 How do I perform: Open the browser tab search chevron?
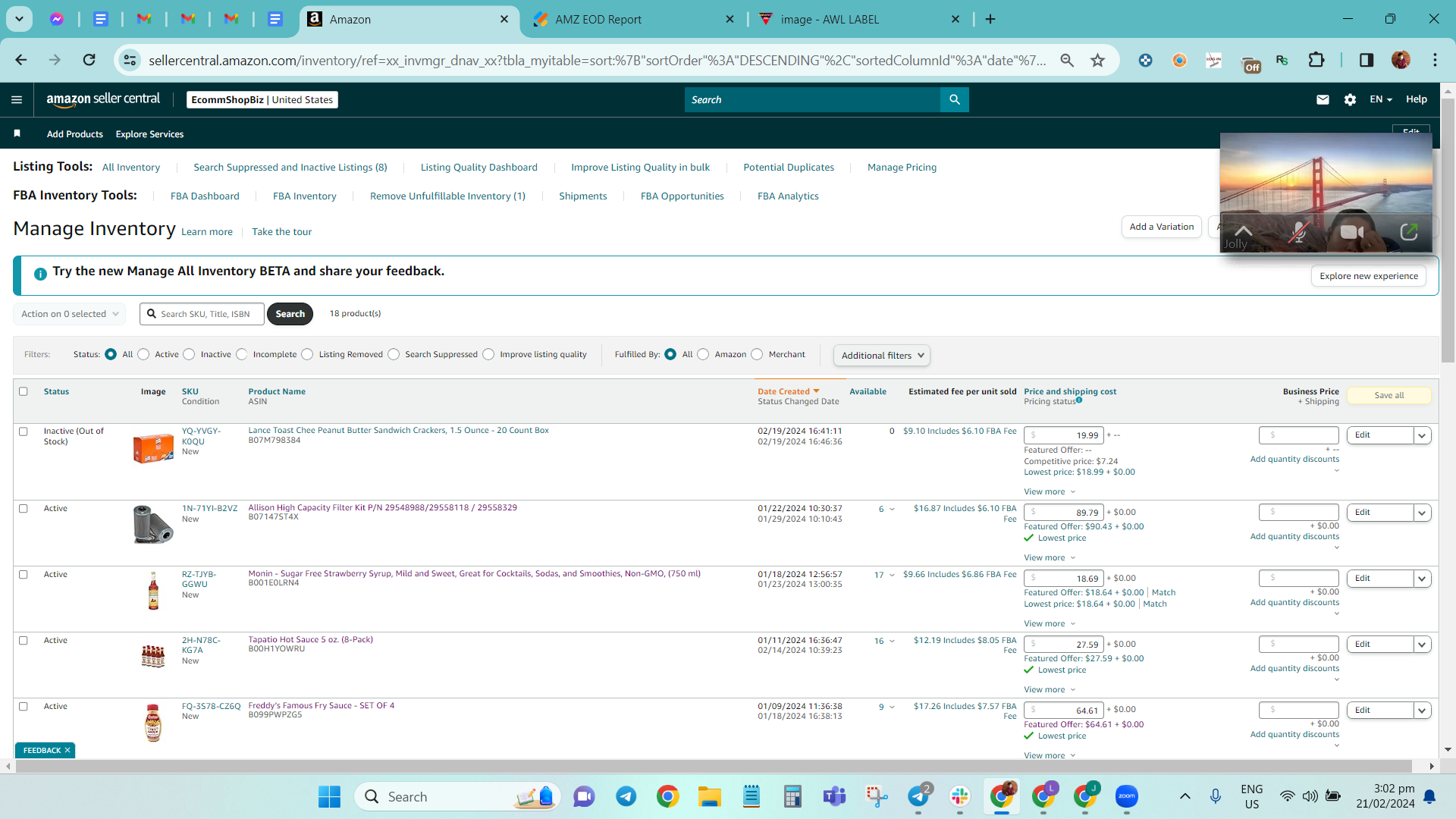point(19,19)
